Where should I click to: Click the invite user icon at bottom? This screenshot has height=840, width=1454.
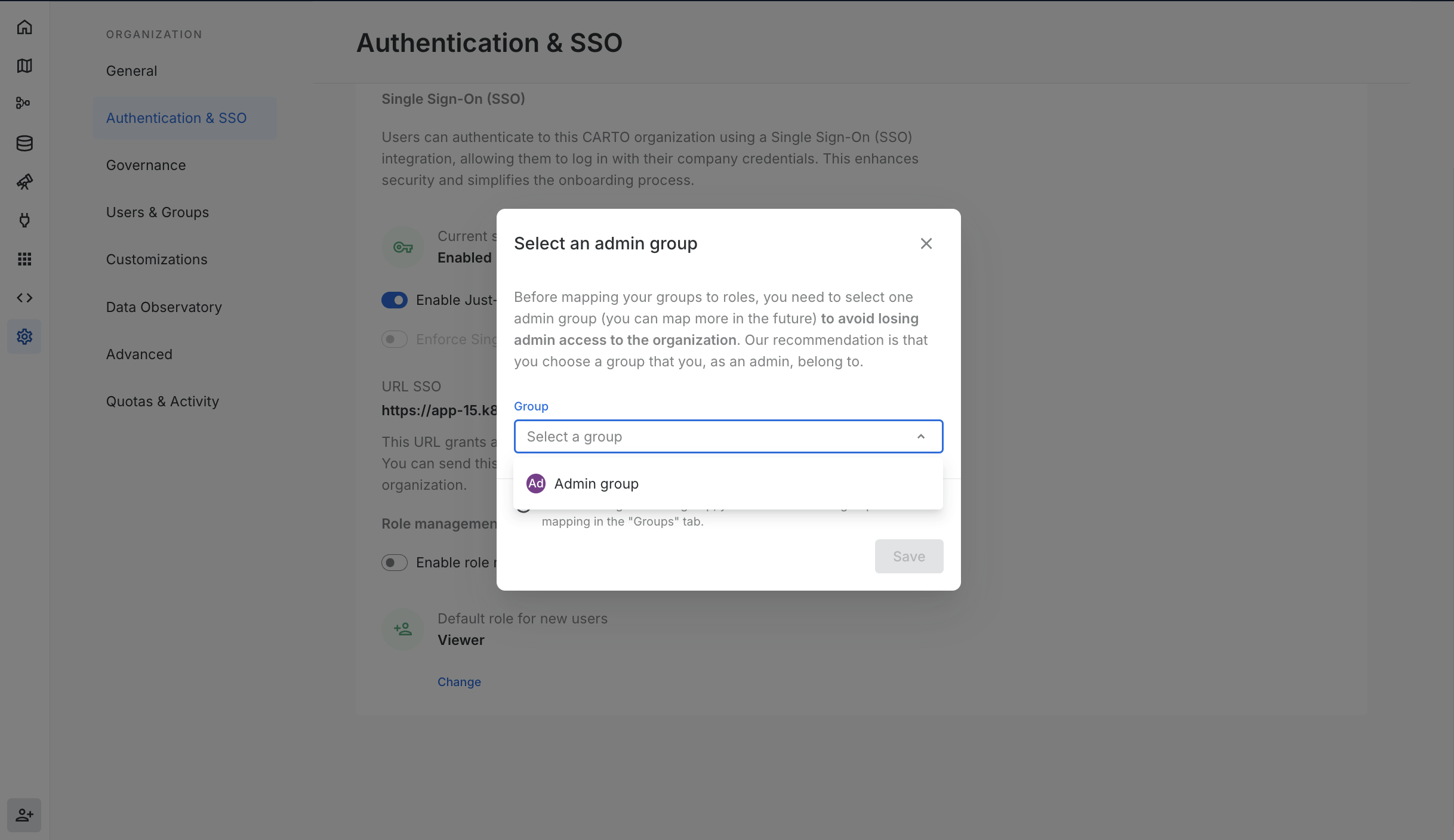click(x=24, y=815)
